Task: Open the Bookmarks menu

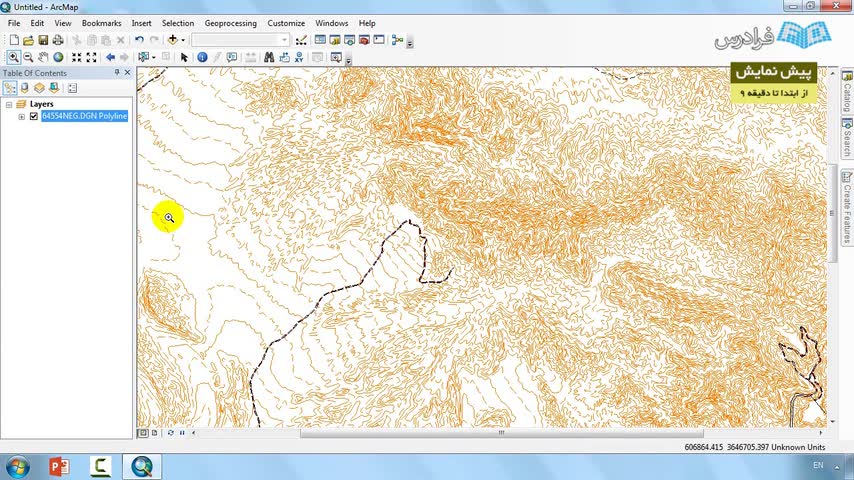Action: tap(101, 23)
